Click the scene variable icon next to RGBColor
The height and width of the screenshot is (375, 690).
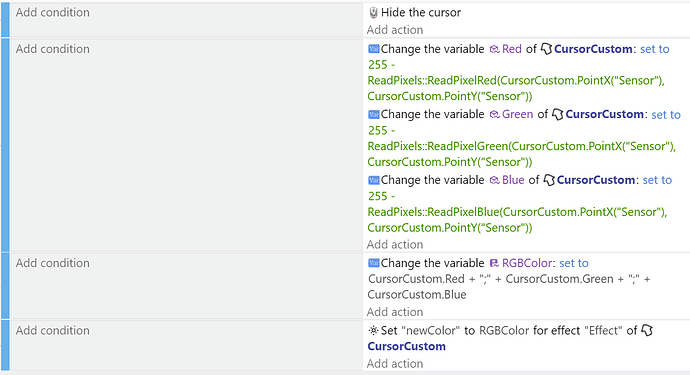(x=494, y=263)
